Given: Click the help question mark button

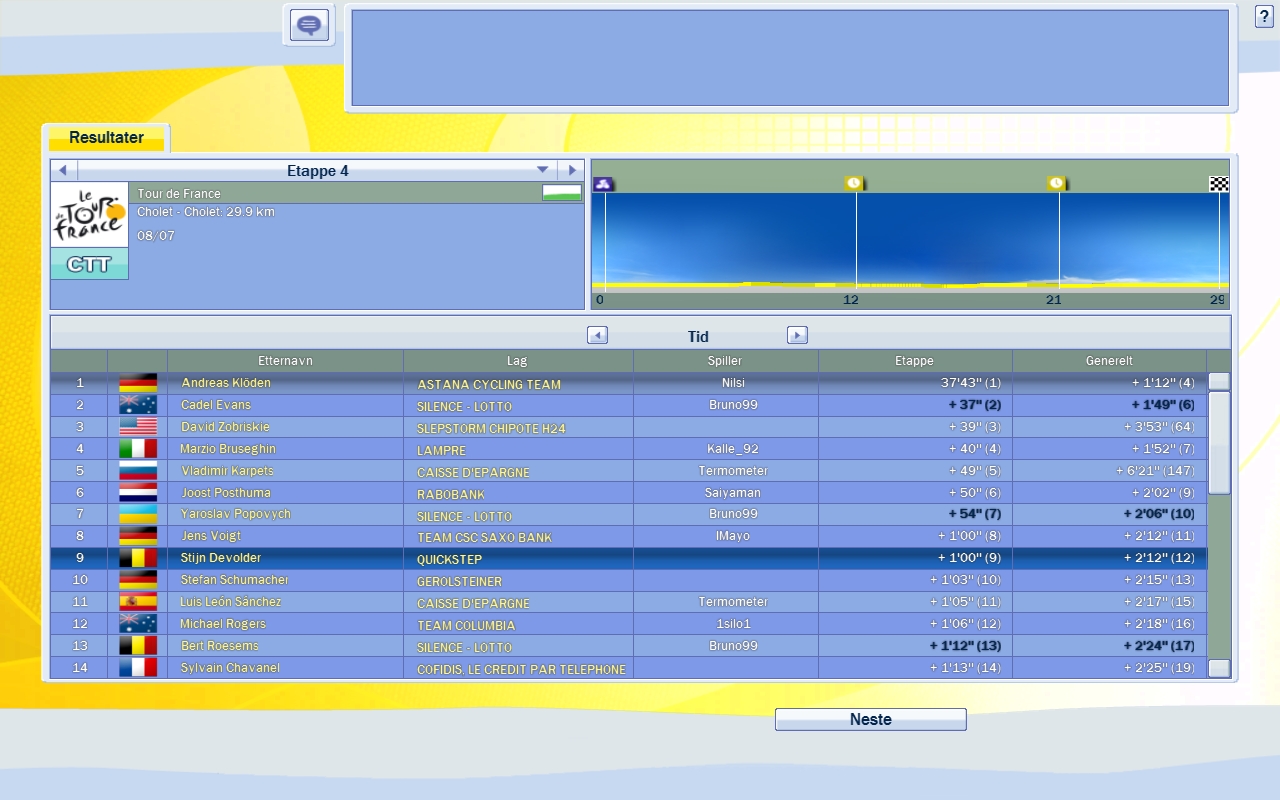Looking at the screenshot, I should tap(1264, 17).
